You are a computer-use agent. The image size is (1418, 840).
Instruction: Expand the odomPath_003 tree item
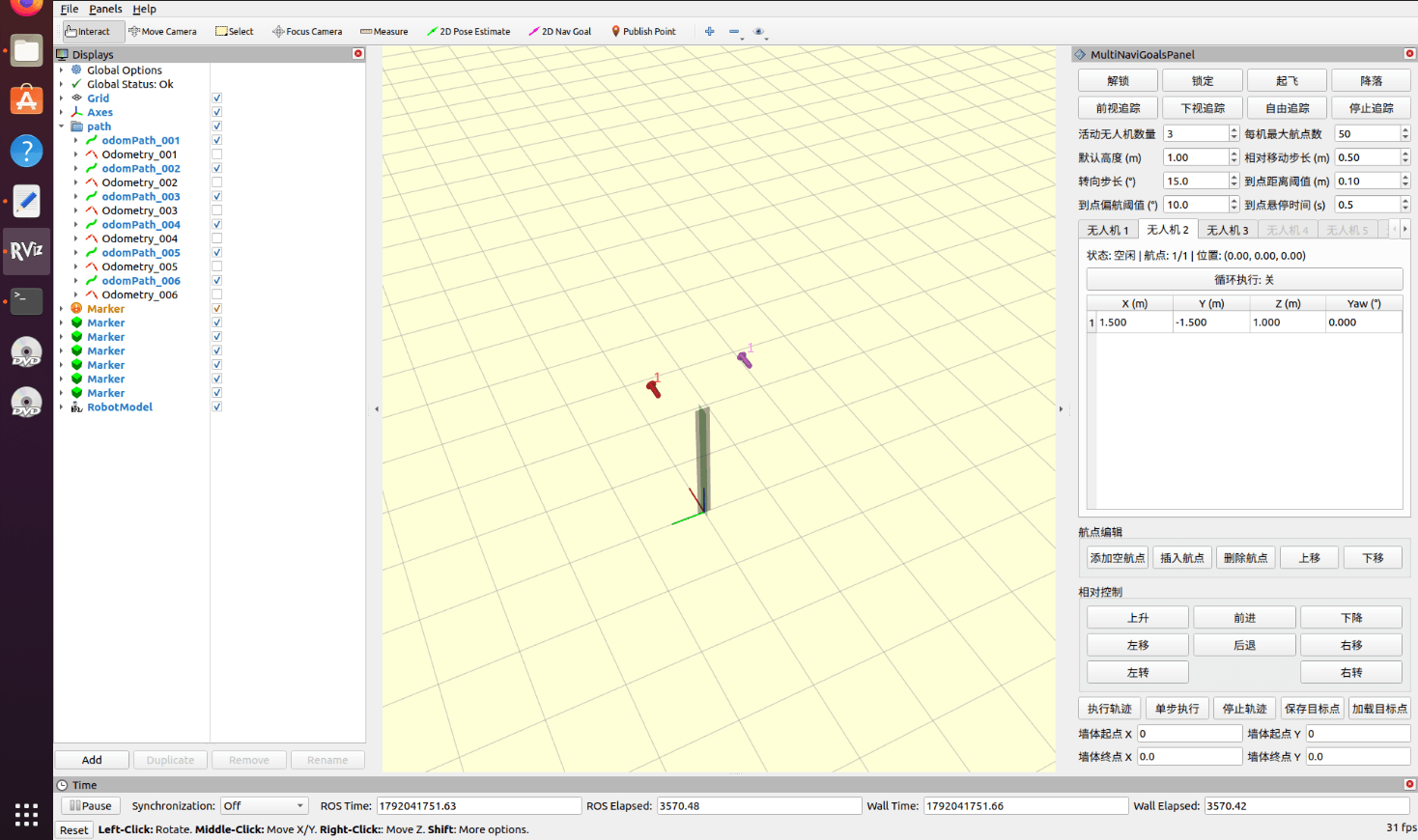coord(76,196)
